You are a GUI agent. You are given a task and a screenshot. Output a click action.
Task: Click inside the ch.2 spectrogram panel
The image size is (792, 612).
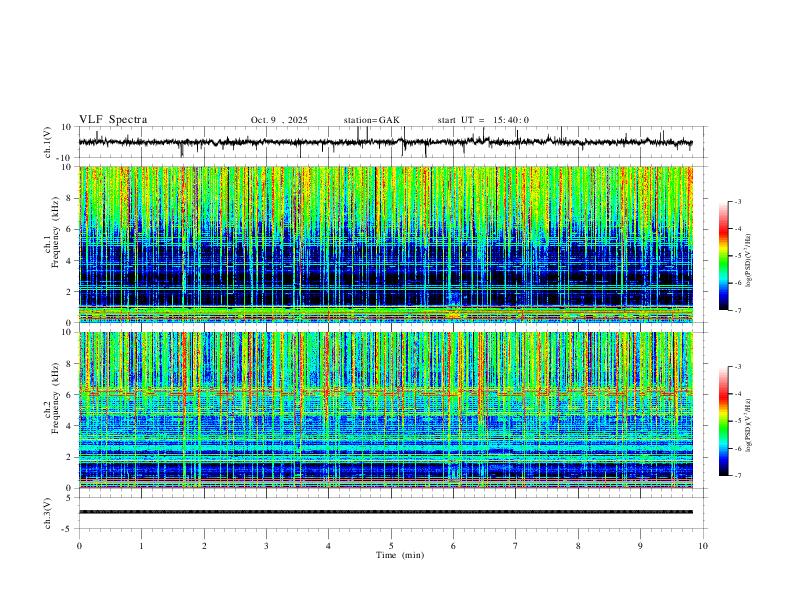tap(385, 410)
